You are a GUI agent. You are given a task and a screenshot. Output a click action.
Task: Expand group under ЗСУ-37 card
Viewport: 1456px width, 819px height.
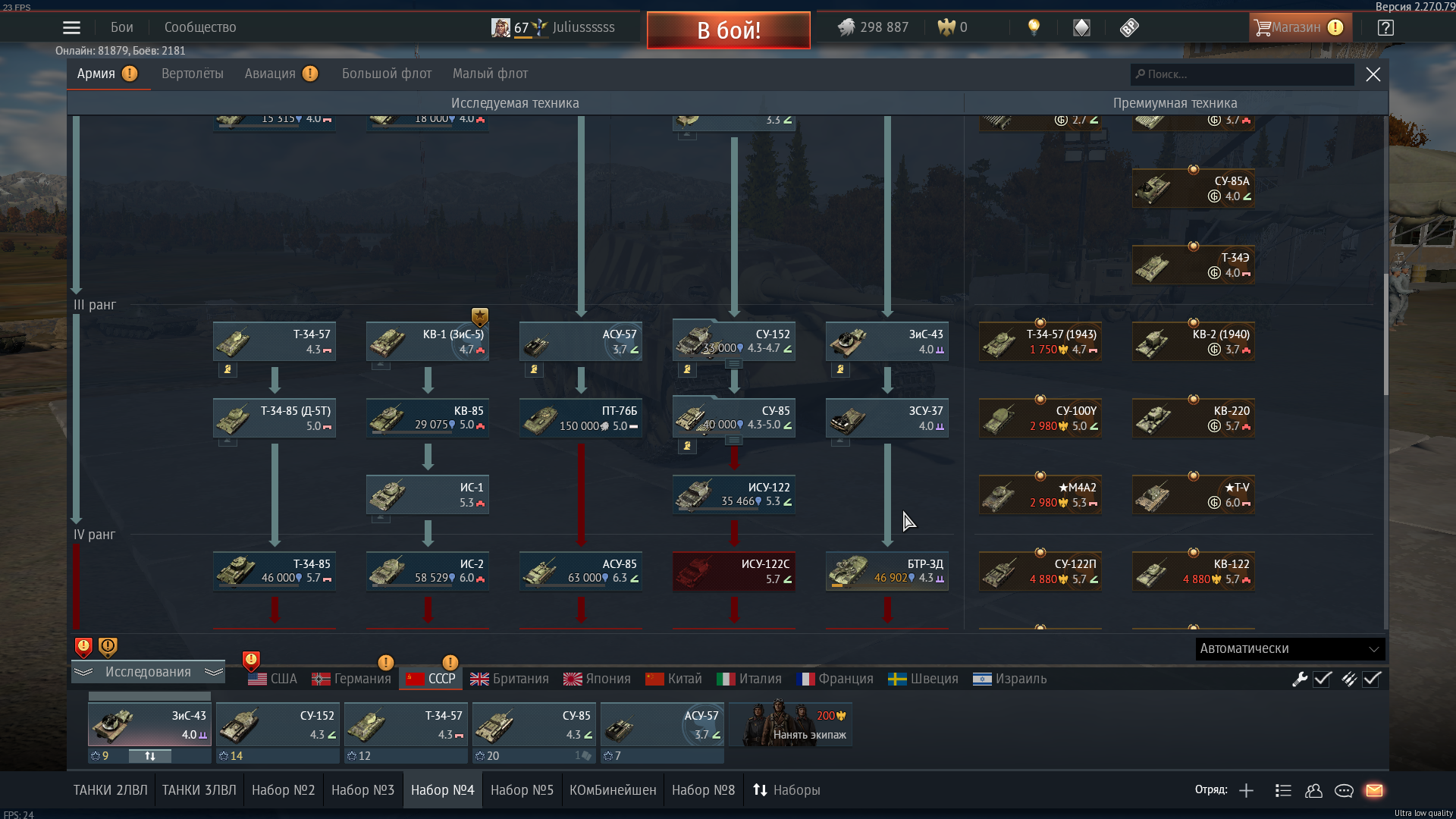[x=841, y=441]
